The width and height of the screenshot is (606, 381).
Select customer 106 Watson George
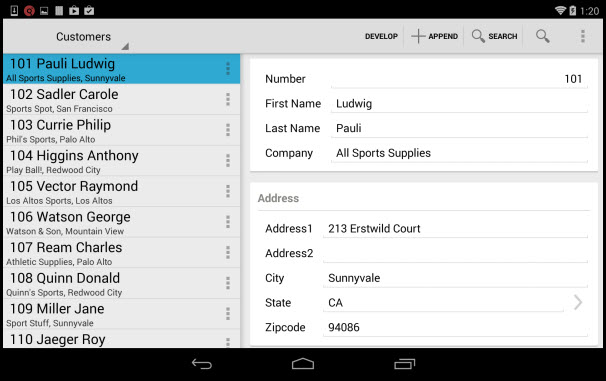tap(121, 222)
